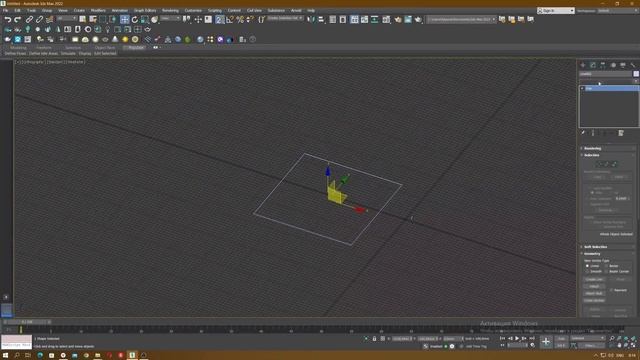Click Define Flows in the ribbon

tap(16, 53)
